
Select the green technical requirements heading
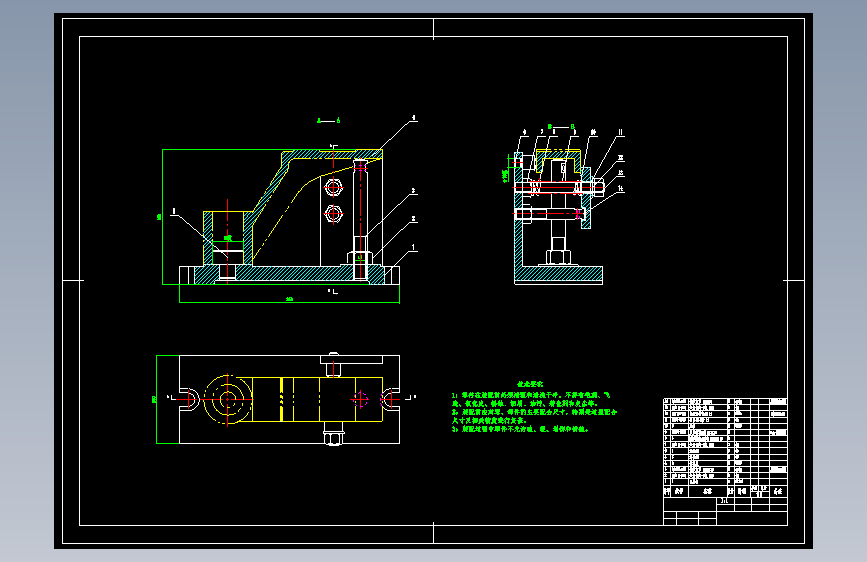[530, 384]
